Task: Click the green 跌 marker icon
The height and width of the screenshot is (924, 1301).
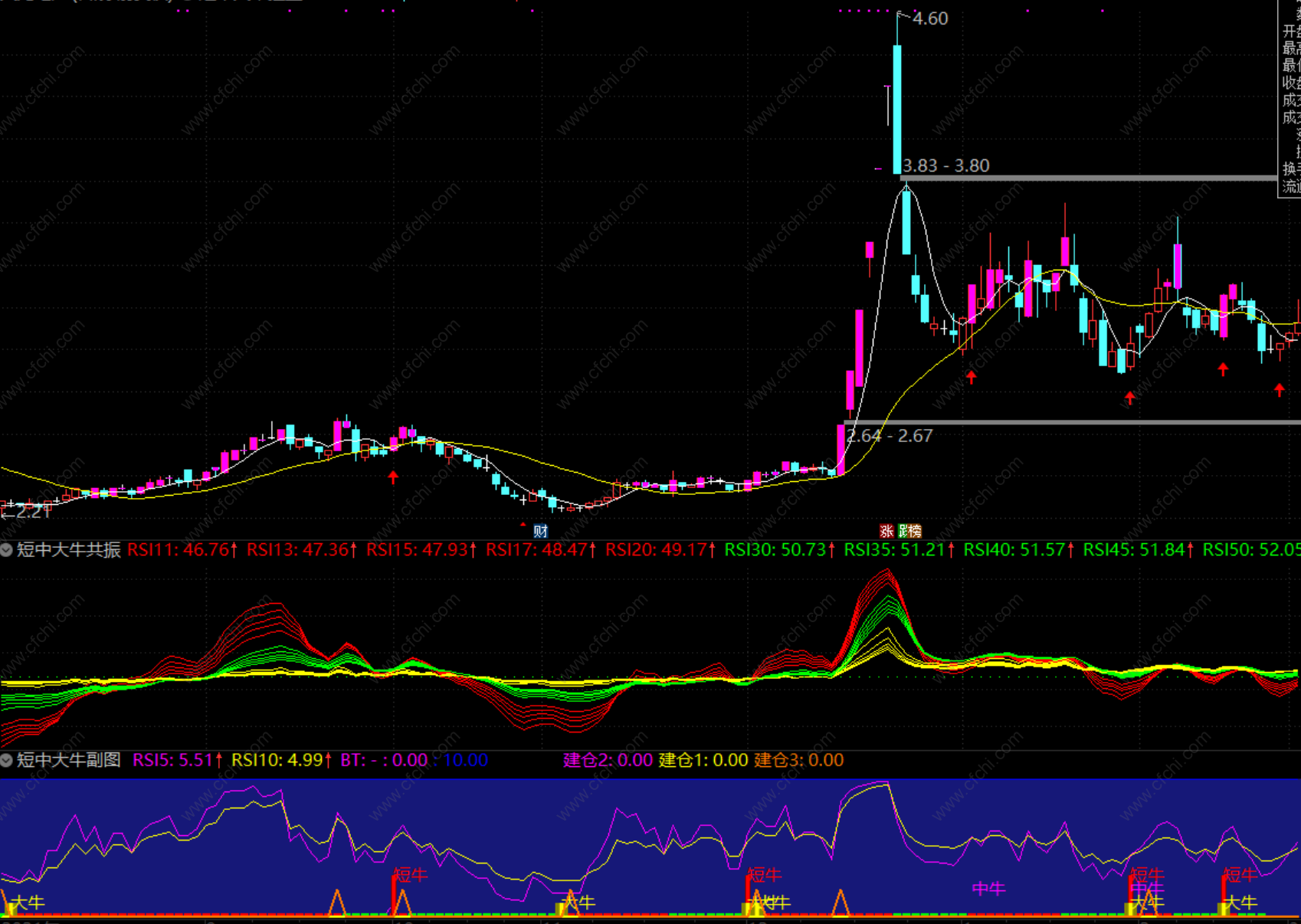Action: 903,531
